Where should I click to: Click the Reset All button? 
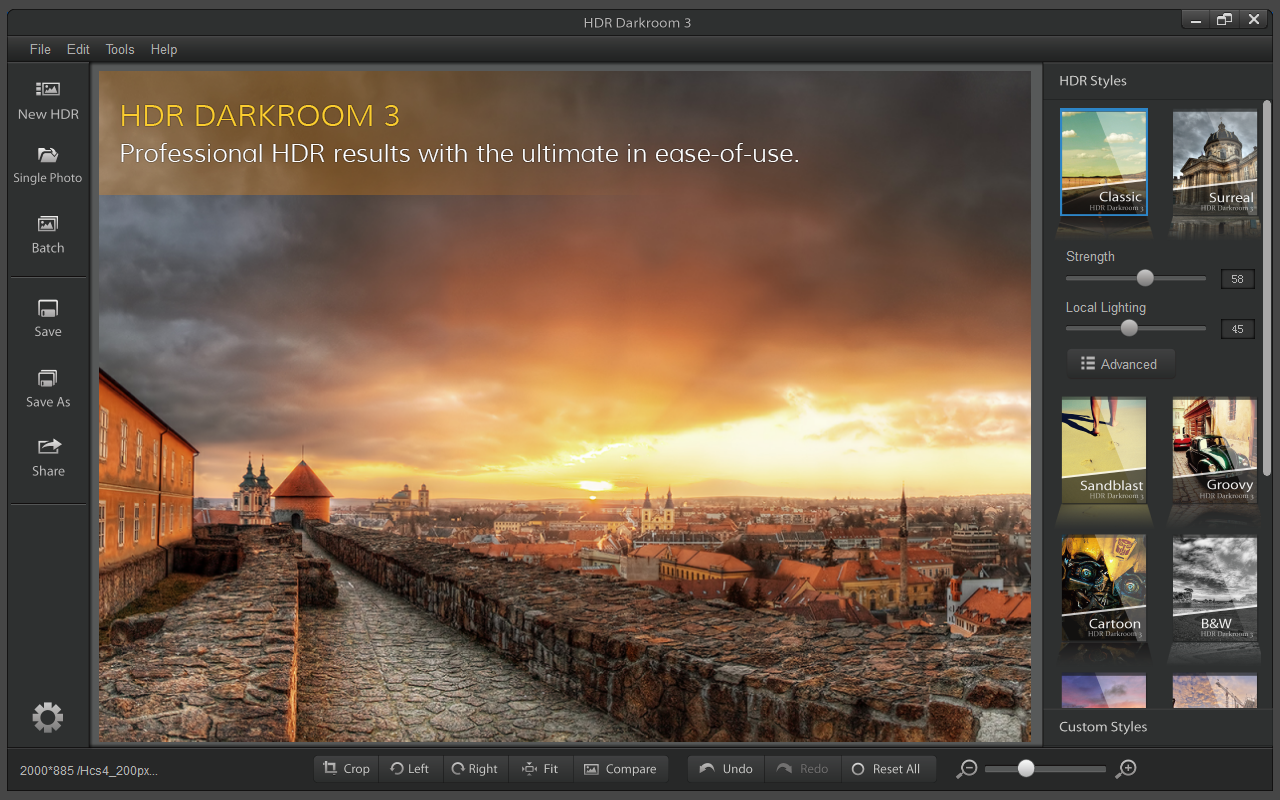(x=885, y=769)
